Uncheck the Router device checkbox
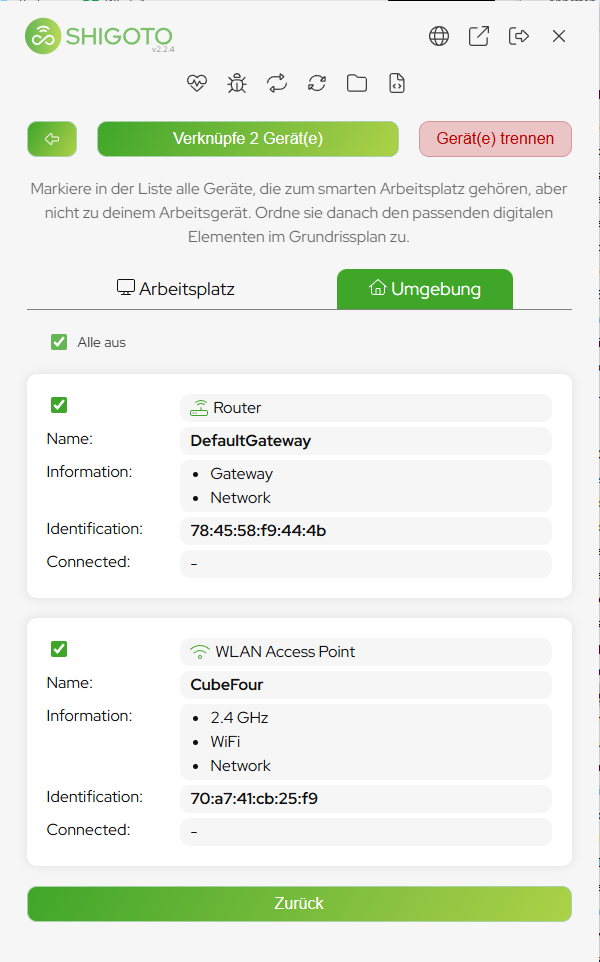The width and height of the screenshot is (600, 962). [x=59, y=405]
